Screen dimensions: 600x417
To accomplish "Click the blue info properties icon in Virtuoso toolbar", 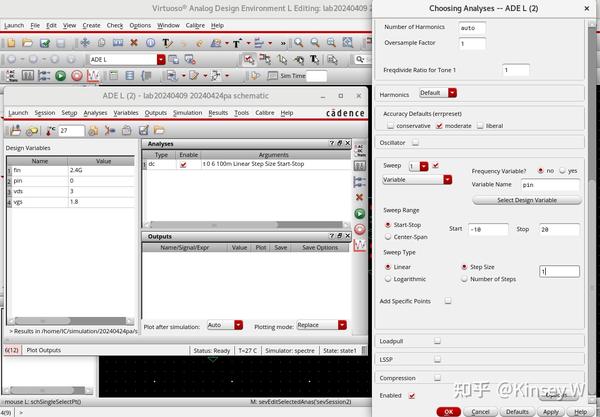I will pos(150,43).
